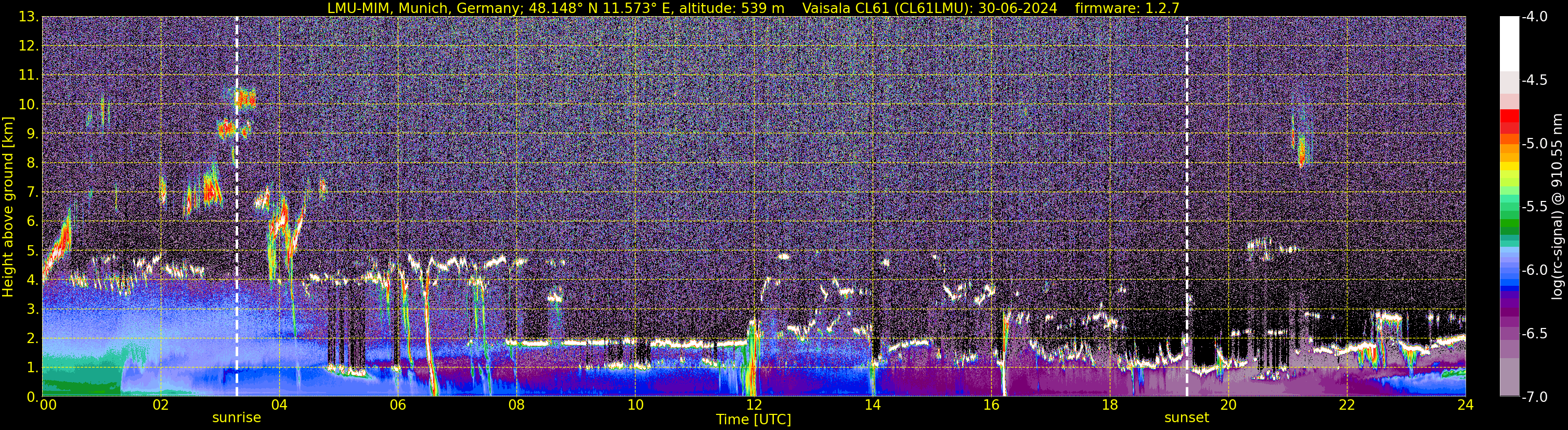The image size is (1568, 430).
Task: Select the "sunset" label below the plot
Action: (1187, 418)
